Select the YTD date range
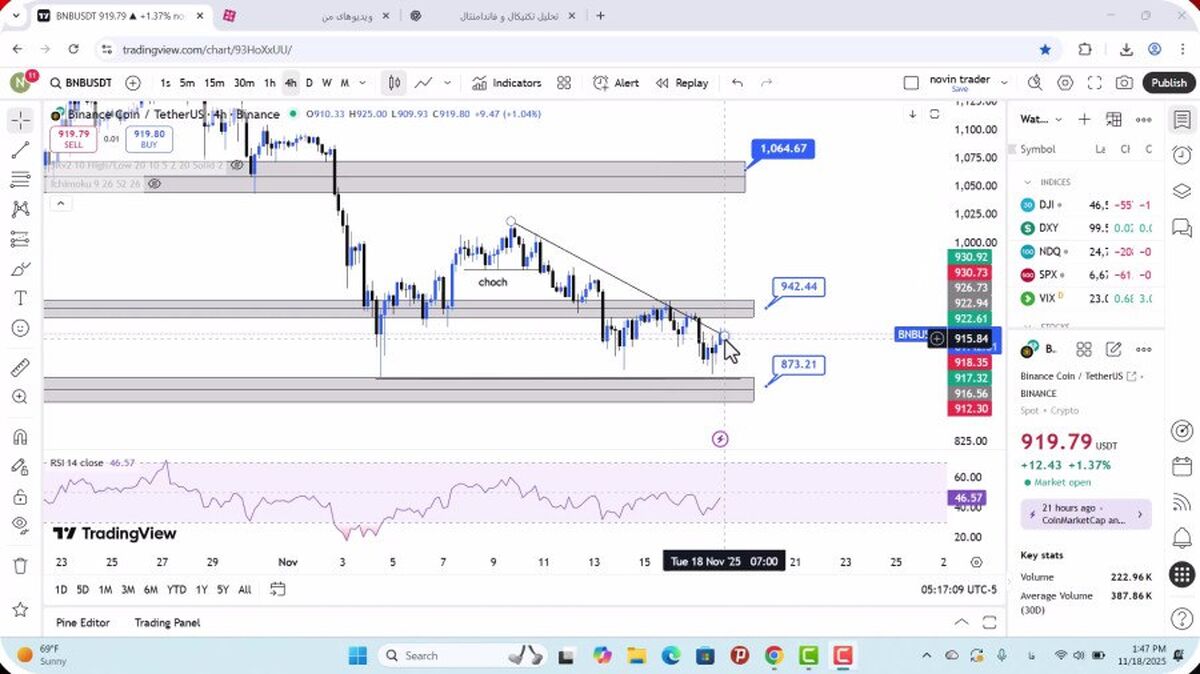 pos(177,589)
